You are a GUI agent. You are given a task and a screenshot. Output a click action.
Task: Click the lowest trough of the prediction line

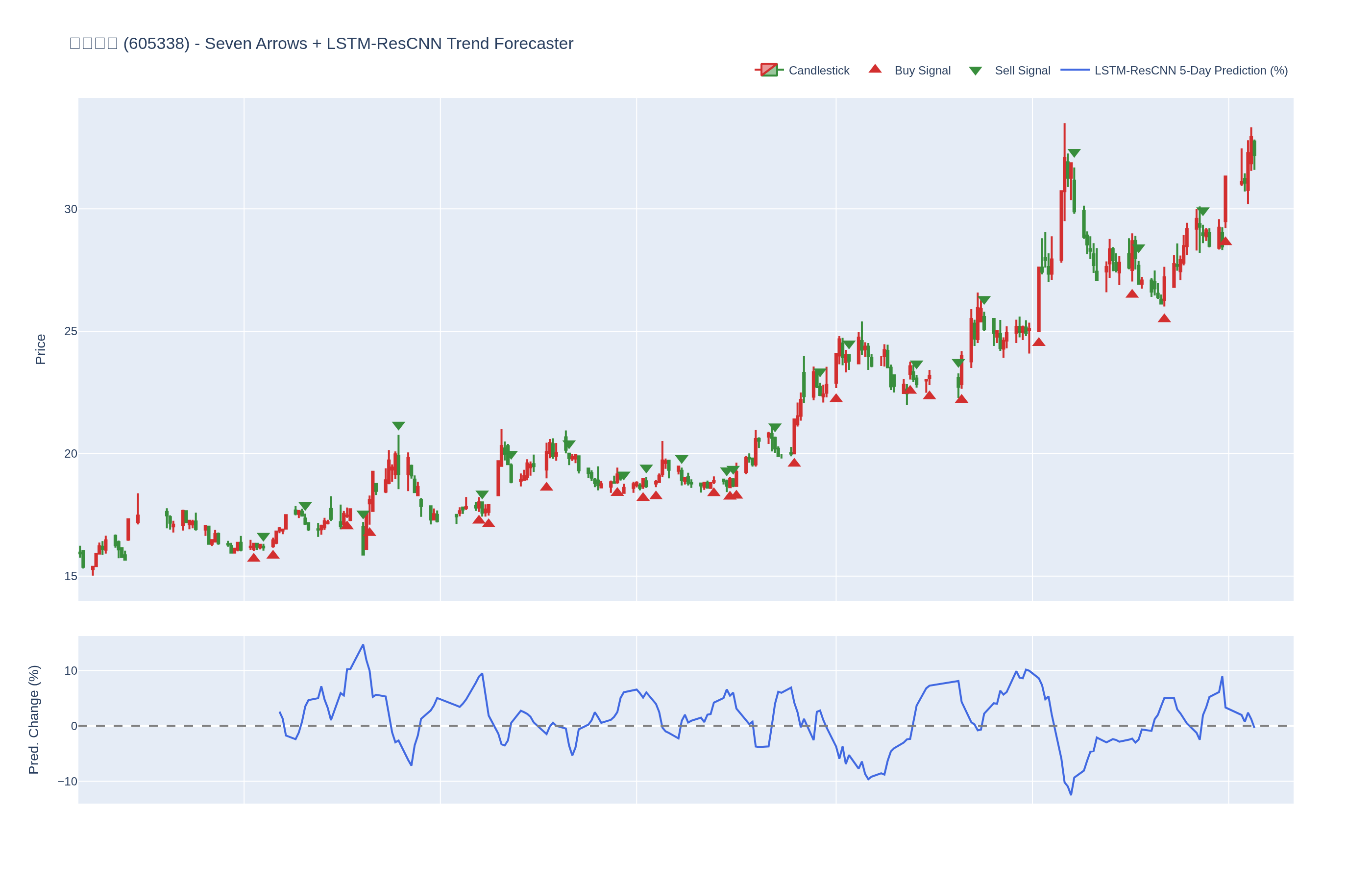pos(1070,794)
